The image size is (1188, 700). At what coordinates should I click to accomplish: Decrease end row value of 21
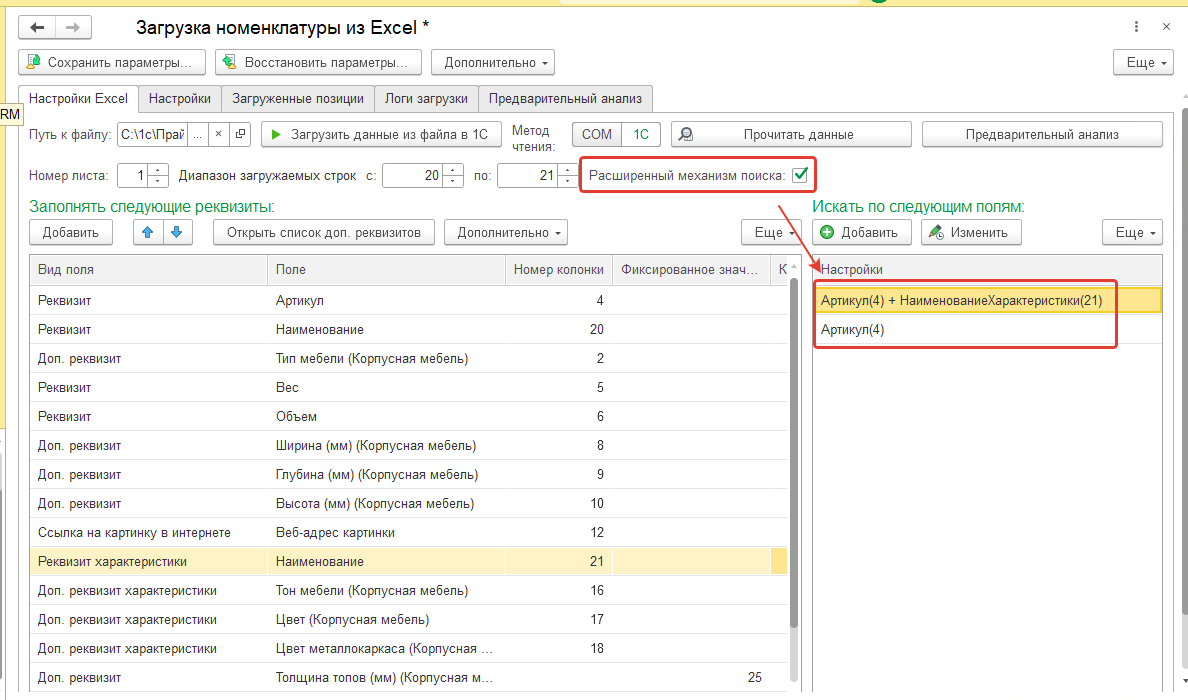pos(567,182)
